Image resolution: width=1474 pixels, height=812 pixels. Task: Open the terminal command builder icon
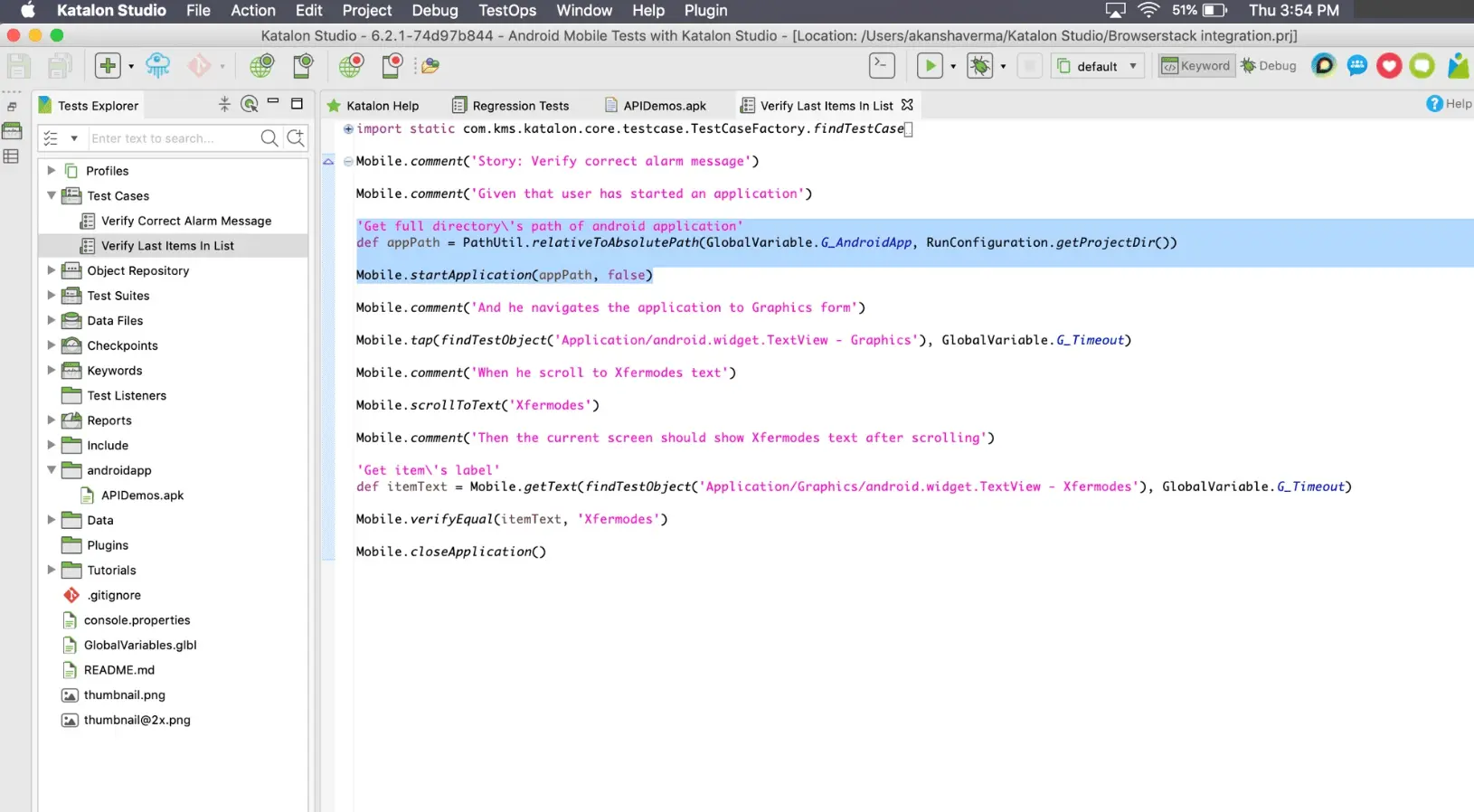point(882,66)
